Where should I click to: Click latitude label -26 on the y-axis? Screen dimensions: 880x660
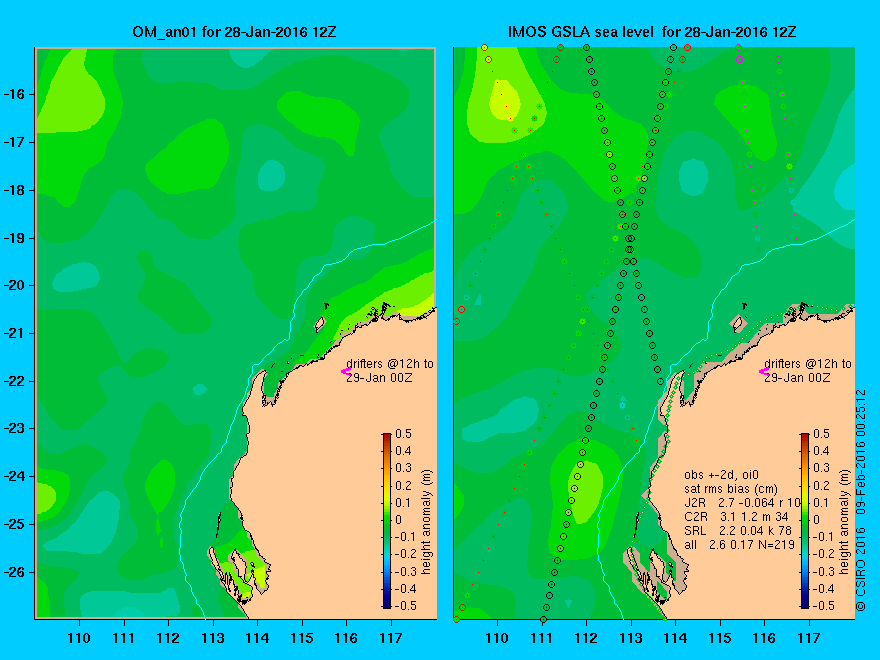[x=13, y=572]
